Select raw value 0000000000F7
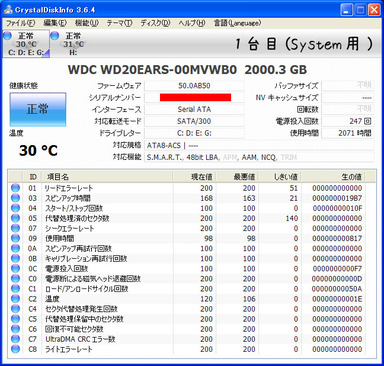This screenshot has height=366, width=384. coord(337,269)
